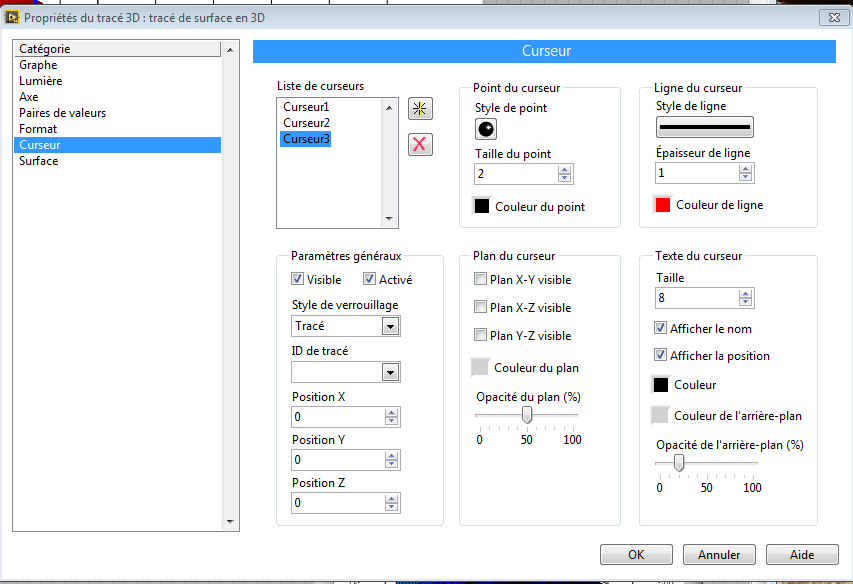Add a new cursor with the star icon
853x584 pixels.
420,109
